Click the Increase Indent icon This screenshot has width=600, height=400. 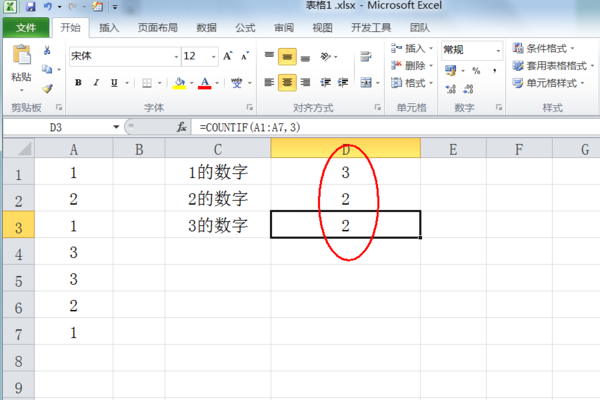pyautogui.click(x=343, y=82)
